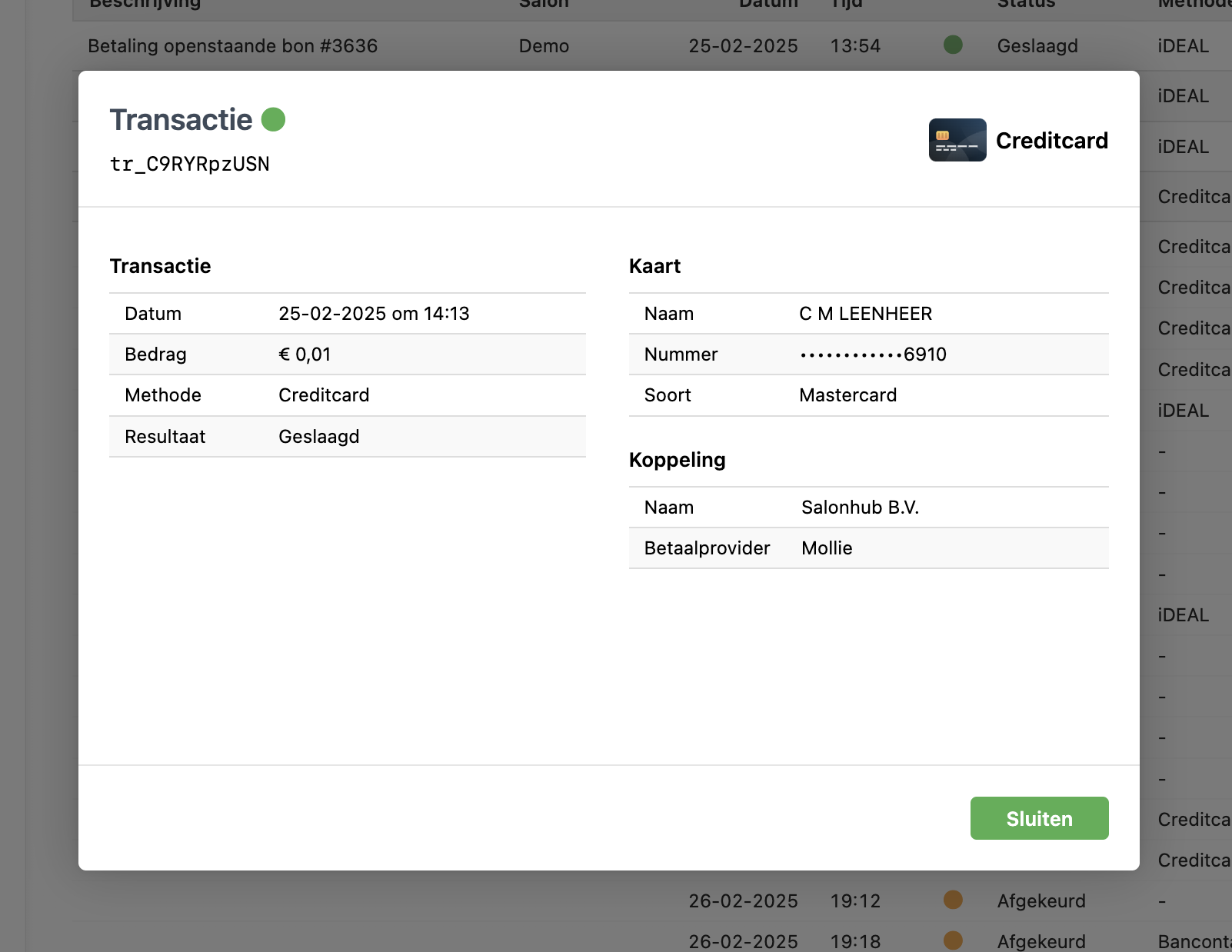
Task: Click the green dot beside the Transactie title
Action: pos(273,120)
